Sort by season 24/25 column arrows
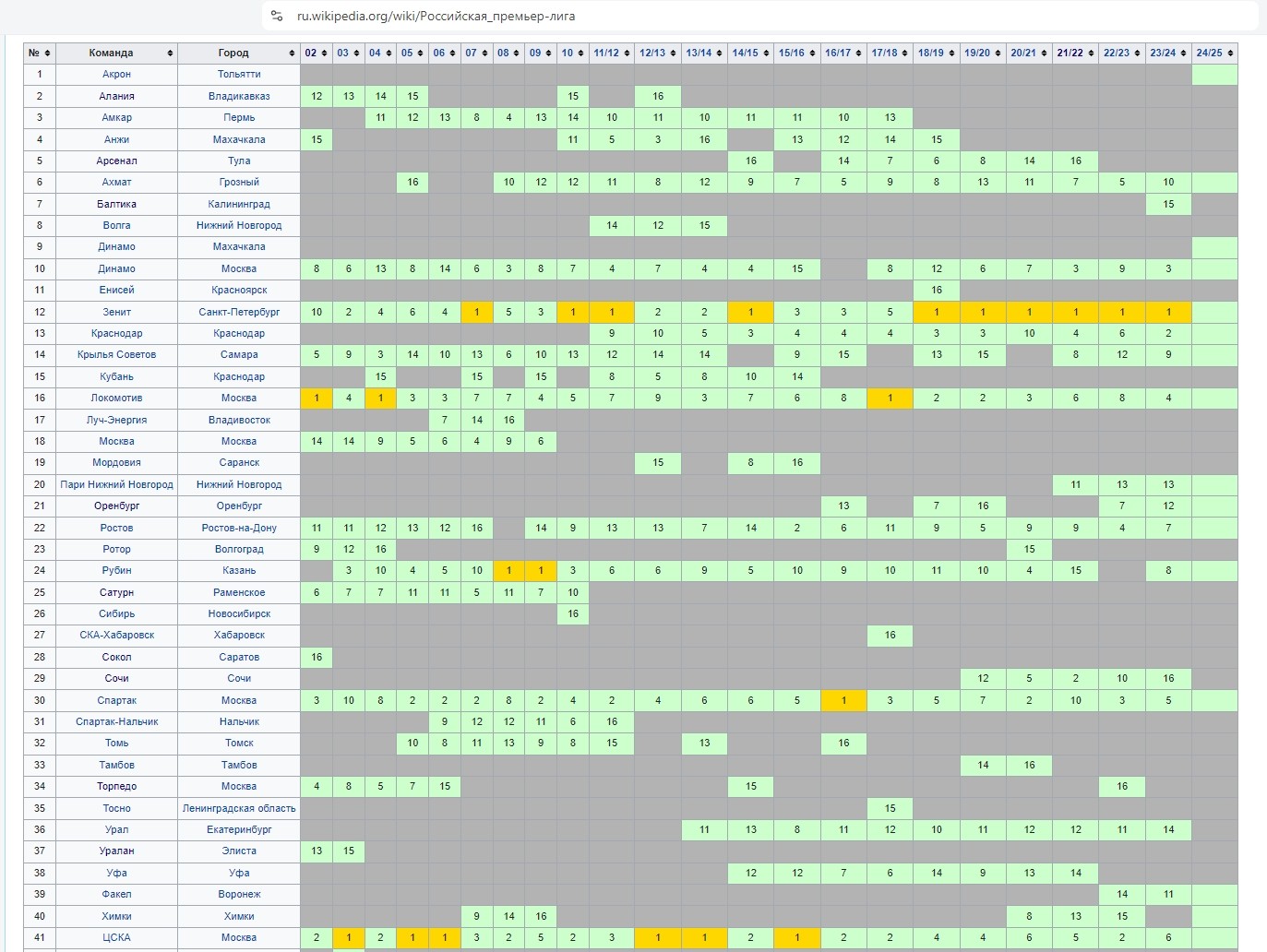 coord(1230,53)
